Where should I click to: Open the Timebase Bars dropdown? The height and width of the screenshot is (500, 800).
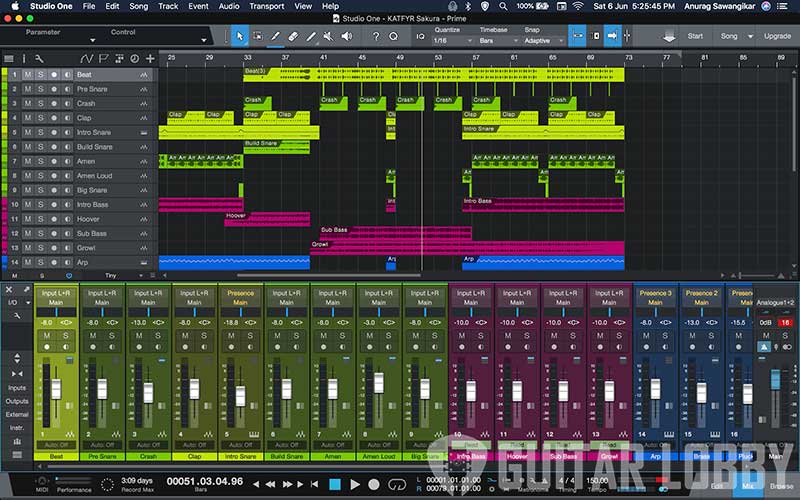pos(498,41)
